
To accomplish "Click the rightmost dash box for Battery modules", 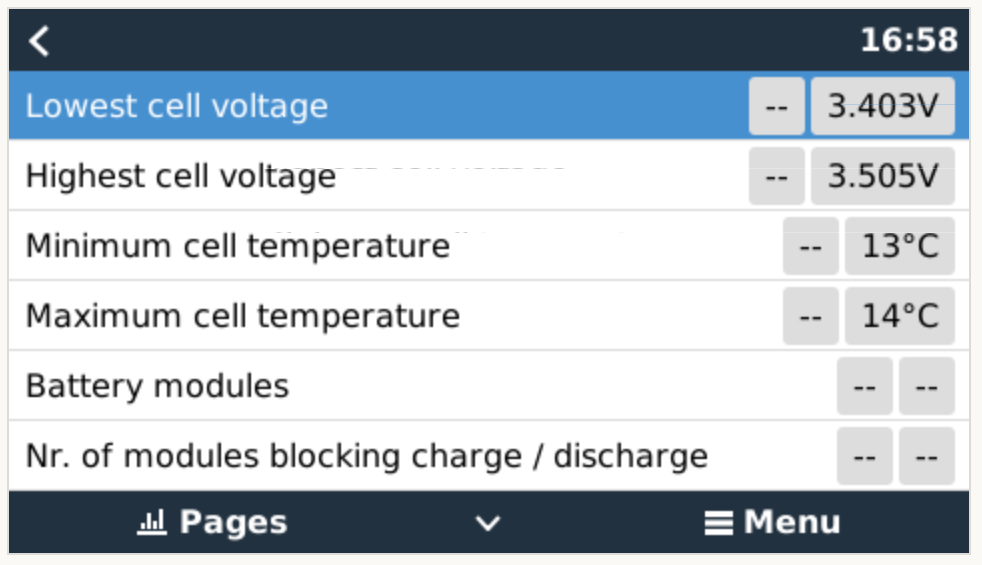I will (926, 386).
